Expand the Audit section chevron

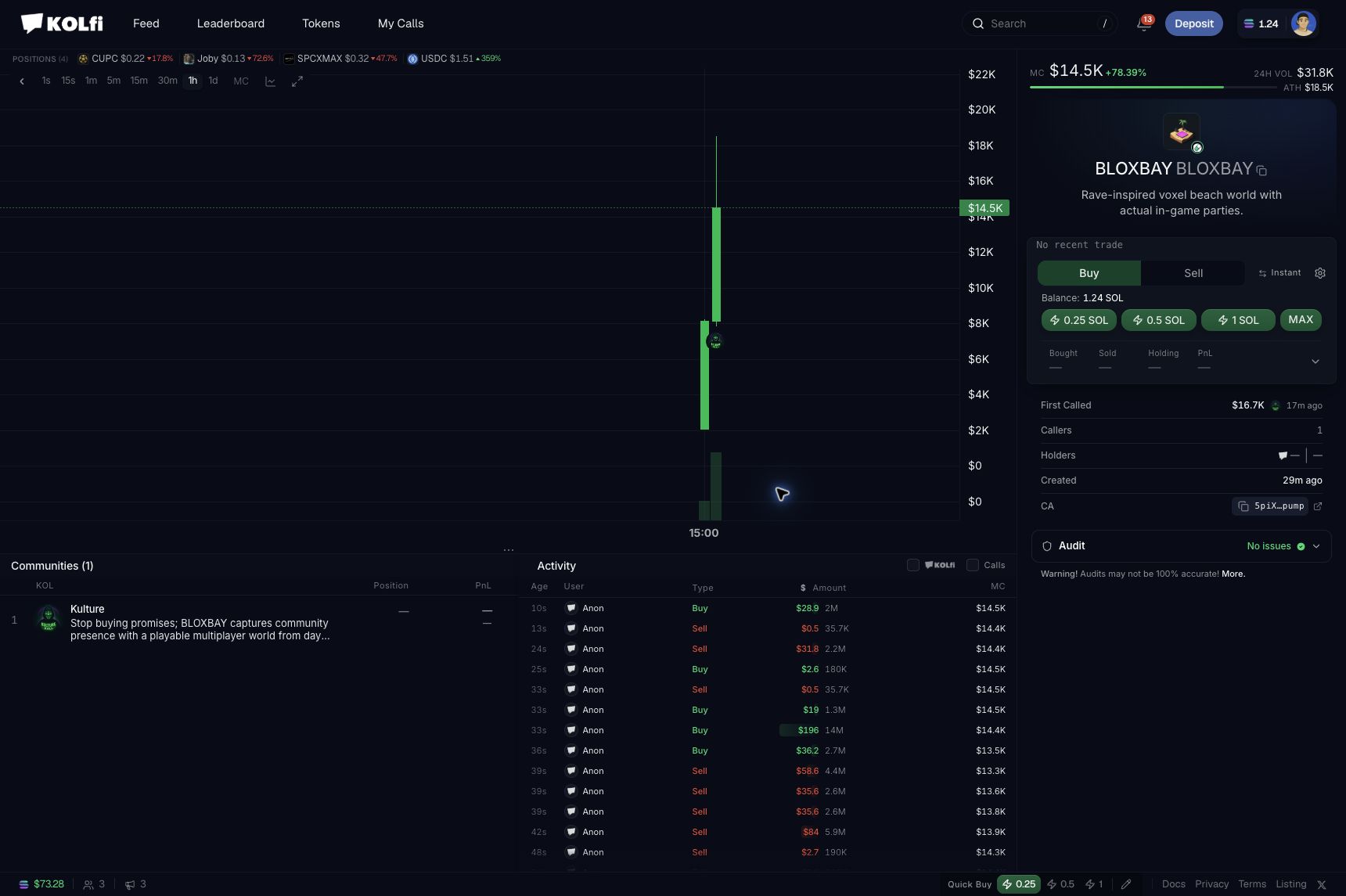(x=1316, y=546)
